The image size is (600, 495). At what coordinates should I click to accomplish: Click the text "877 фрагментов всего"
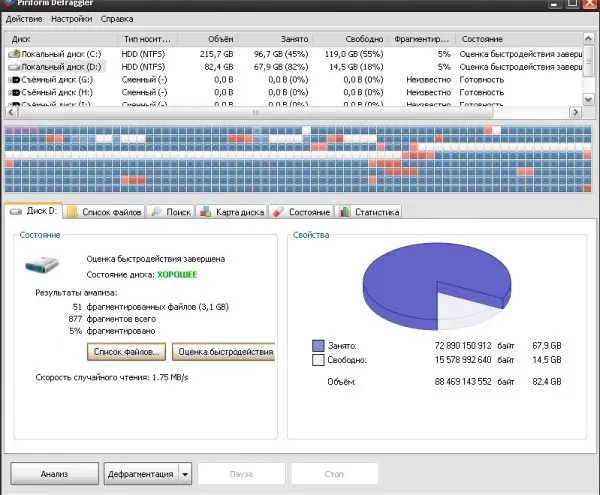click(112, 319)
